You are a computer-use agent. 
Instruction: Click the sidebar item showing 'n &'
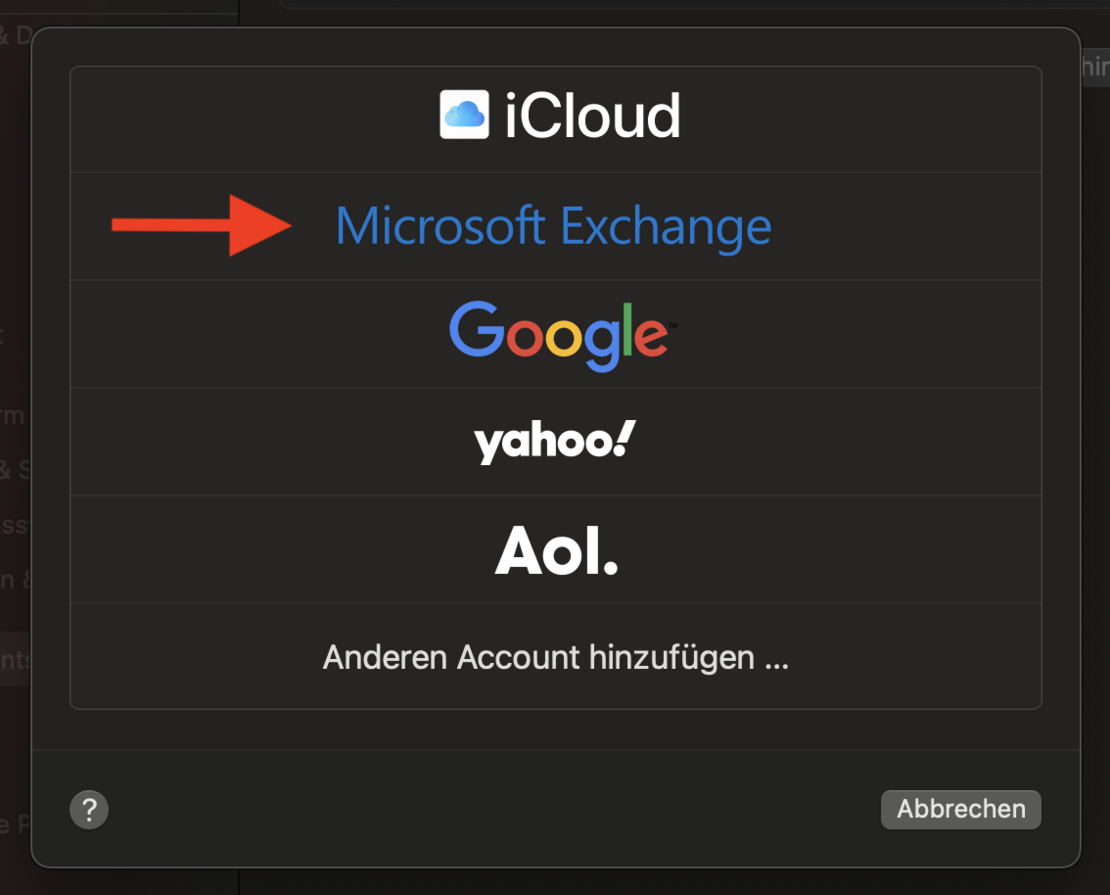[15, 580]
